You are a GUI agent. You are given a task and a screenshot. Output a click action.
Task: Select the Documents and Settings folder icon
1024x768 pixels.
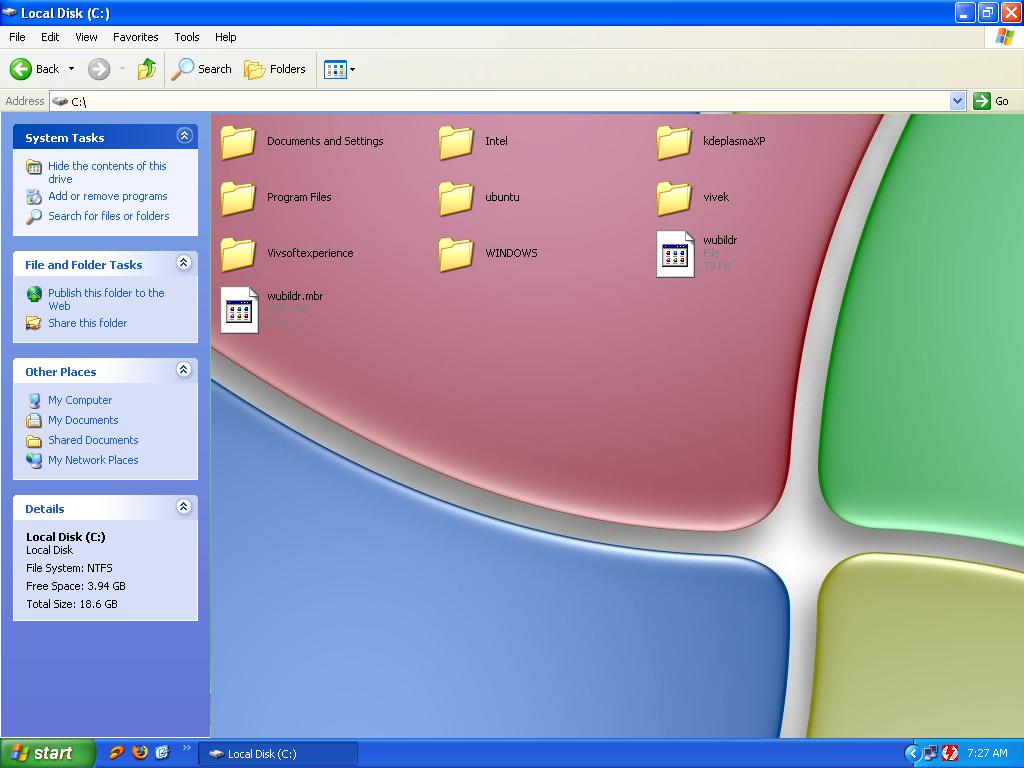tap(238, 142)
